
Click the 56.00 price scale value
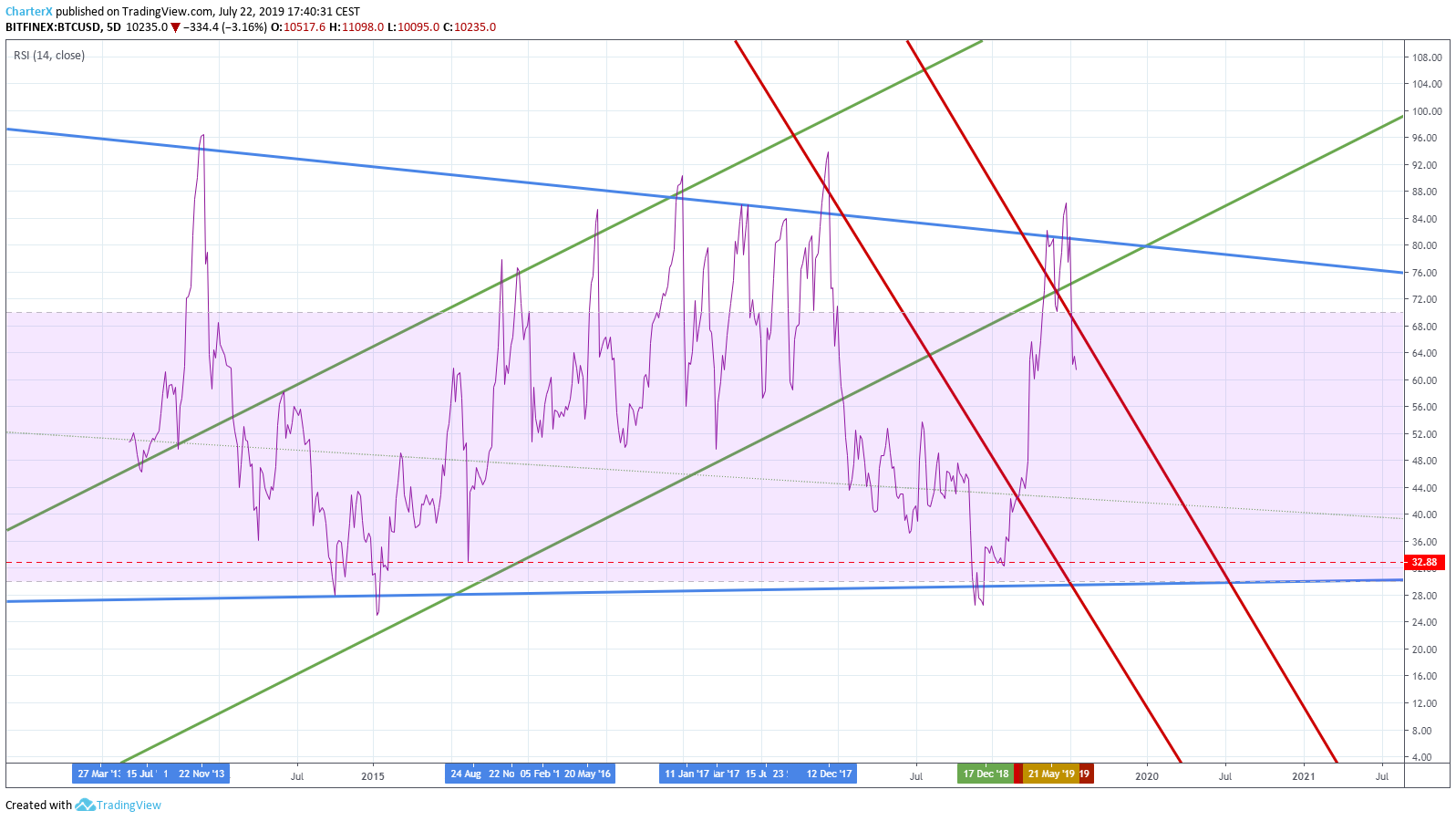tap(1424, 407)
